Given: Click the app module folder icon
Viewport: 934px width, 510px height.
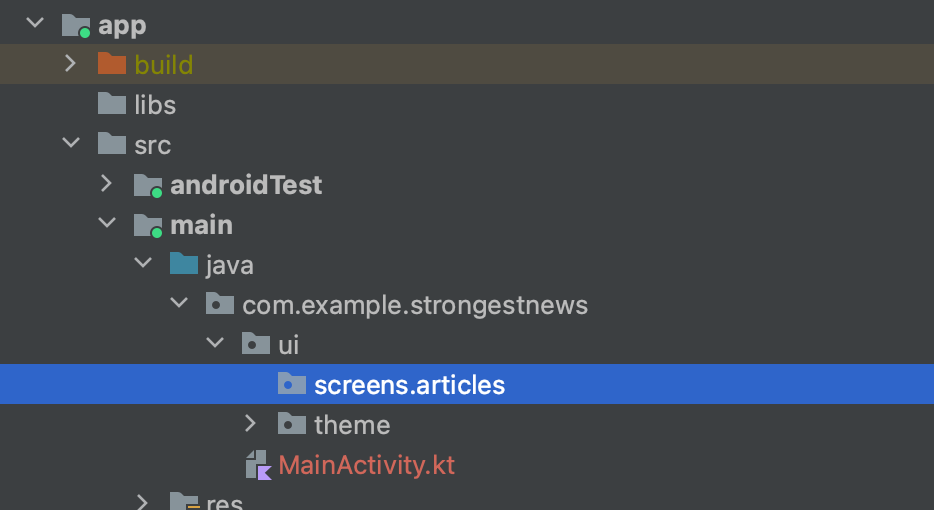Looking at the screenshot, I should (76, 26).
